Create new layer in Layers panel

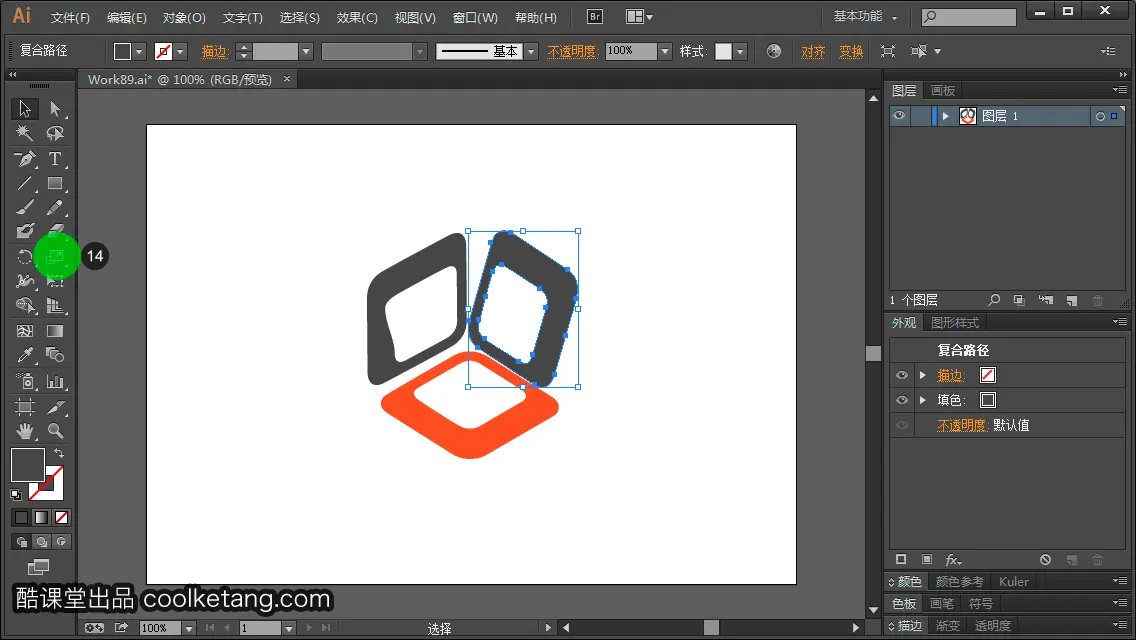(x=1072, y=300)
